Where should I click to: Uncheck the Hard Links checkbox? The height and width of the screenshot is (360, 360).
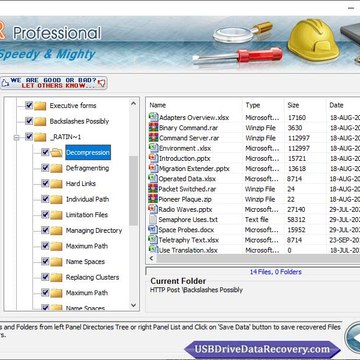click(x=45, y=183)
